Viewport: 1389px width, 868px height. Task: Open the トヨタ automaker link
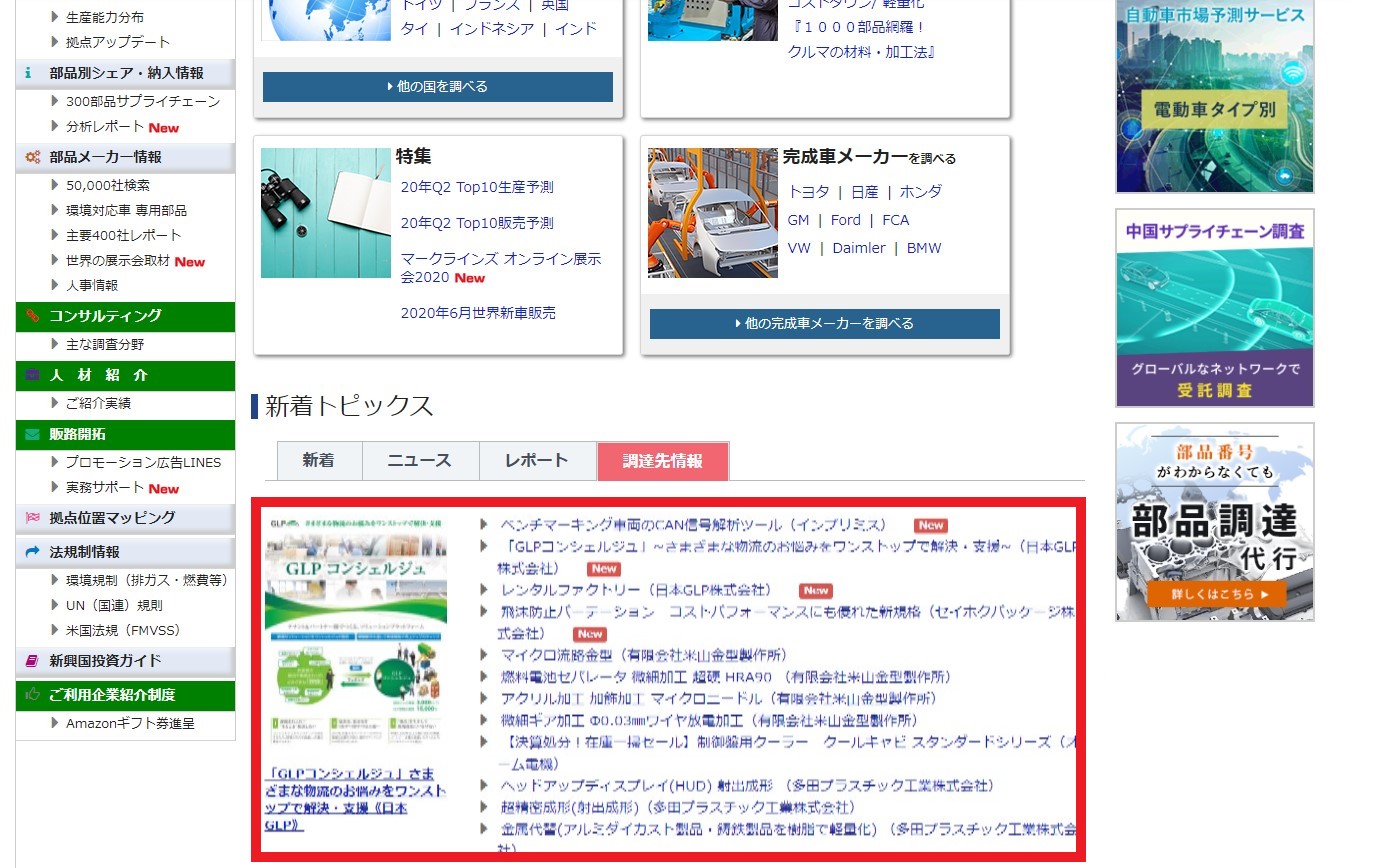coord(809,192)
